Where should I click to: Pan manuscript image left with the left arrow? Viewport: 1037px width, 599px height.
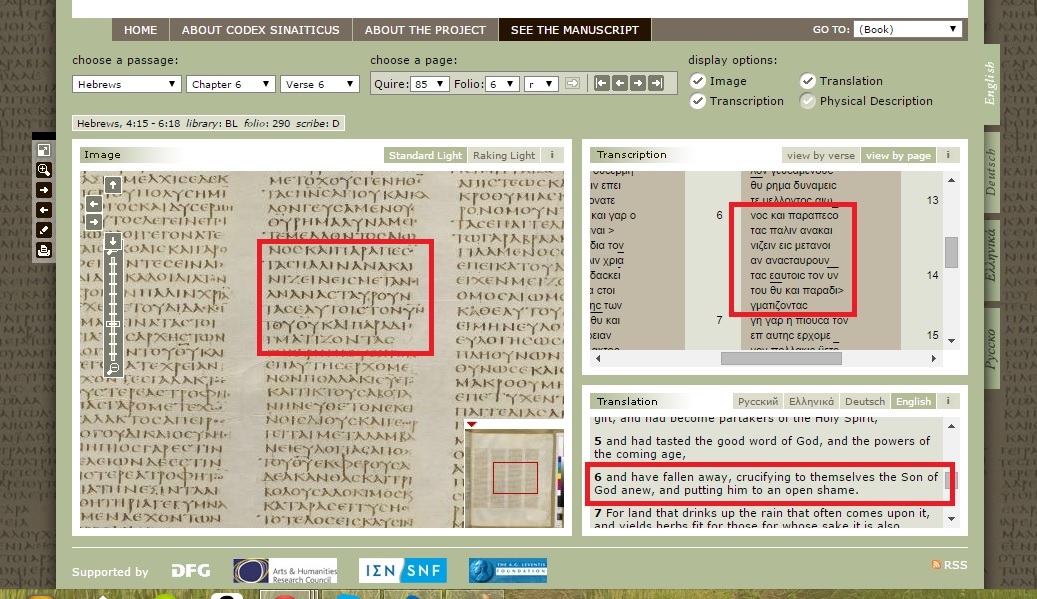pyautogui.click(x=94, y=204)
